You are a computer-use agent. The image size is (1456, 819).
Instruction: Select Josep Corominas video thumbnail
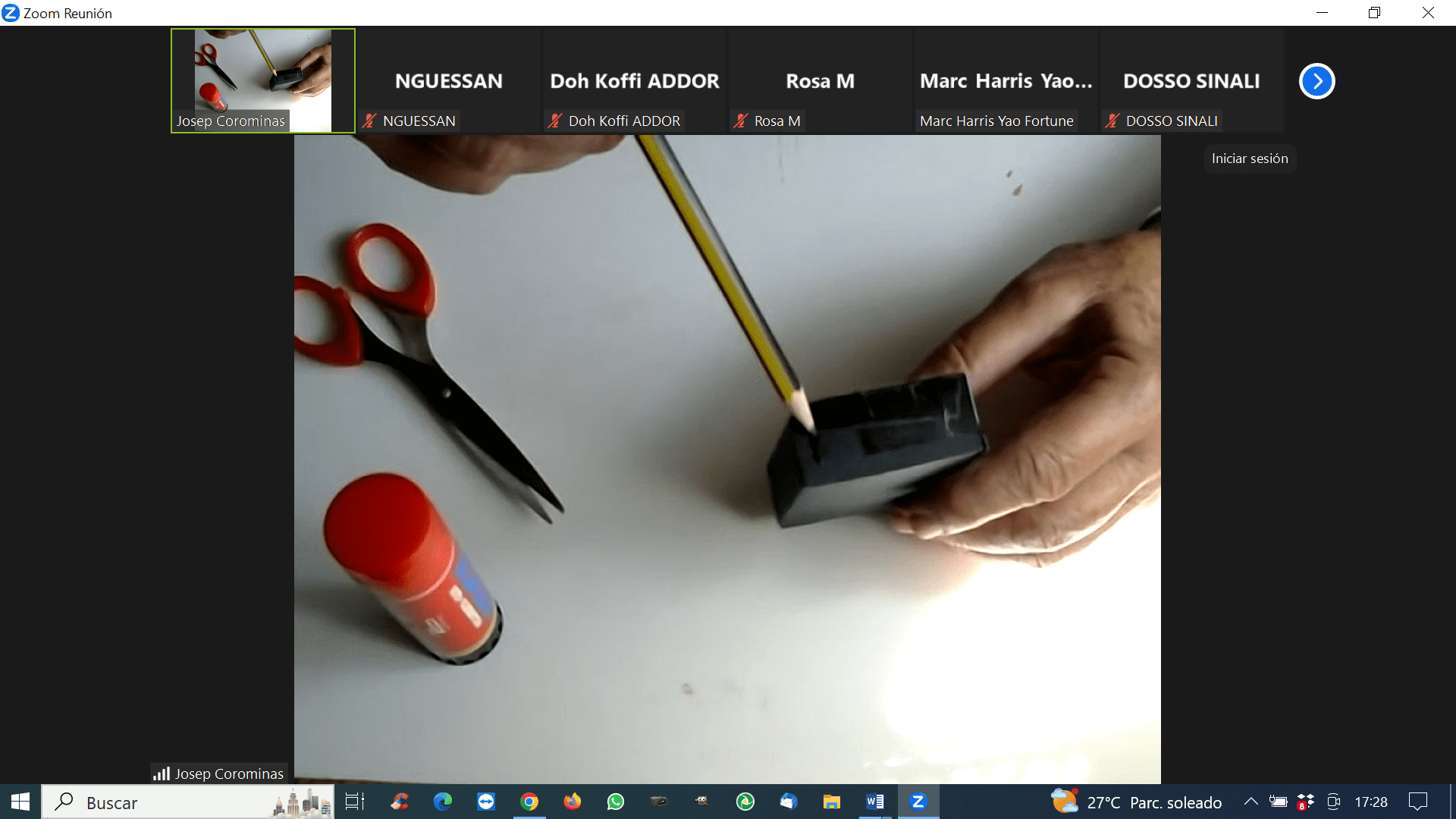coord(263,80)
